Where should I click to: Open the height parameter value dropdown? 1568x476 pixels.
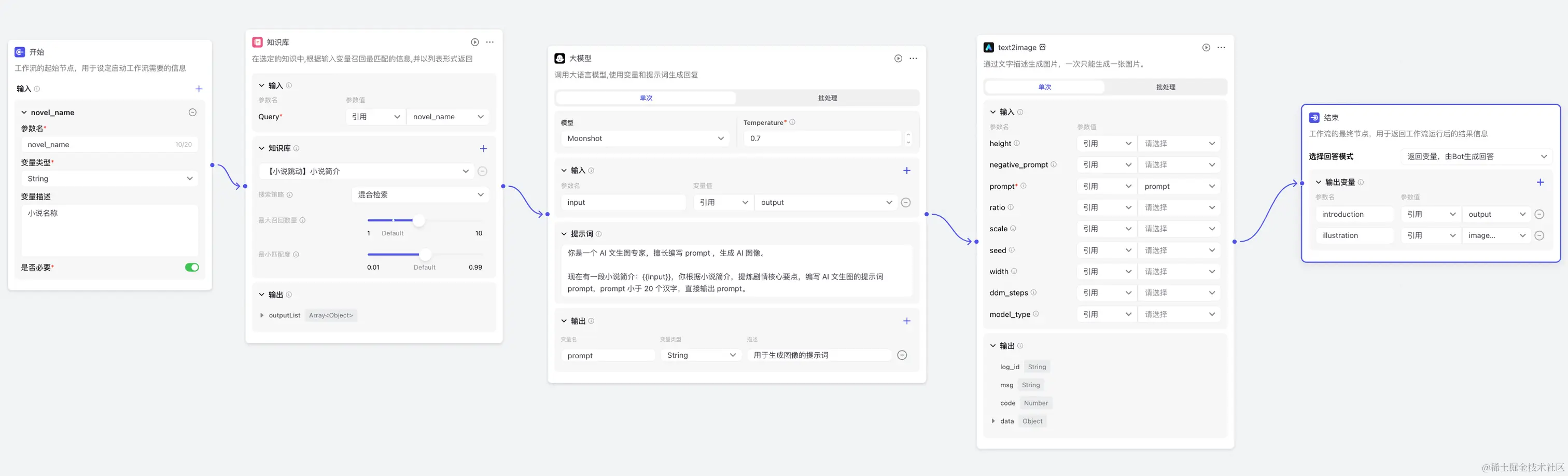[1179, 144]
